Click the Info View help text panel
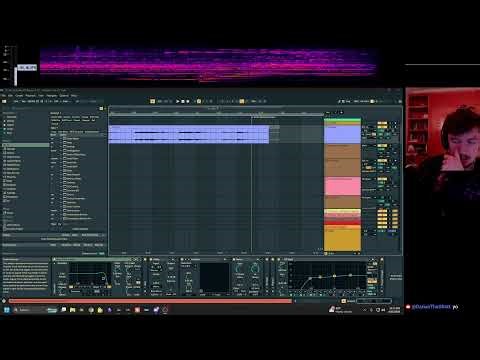Image resolution: width=480 pixels, height=360 pixels. pos(25,275)
